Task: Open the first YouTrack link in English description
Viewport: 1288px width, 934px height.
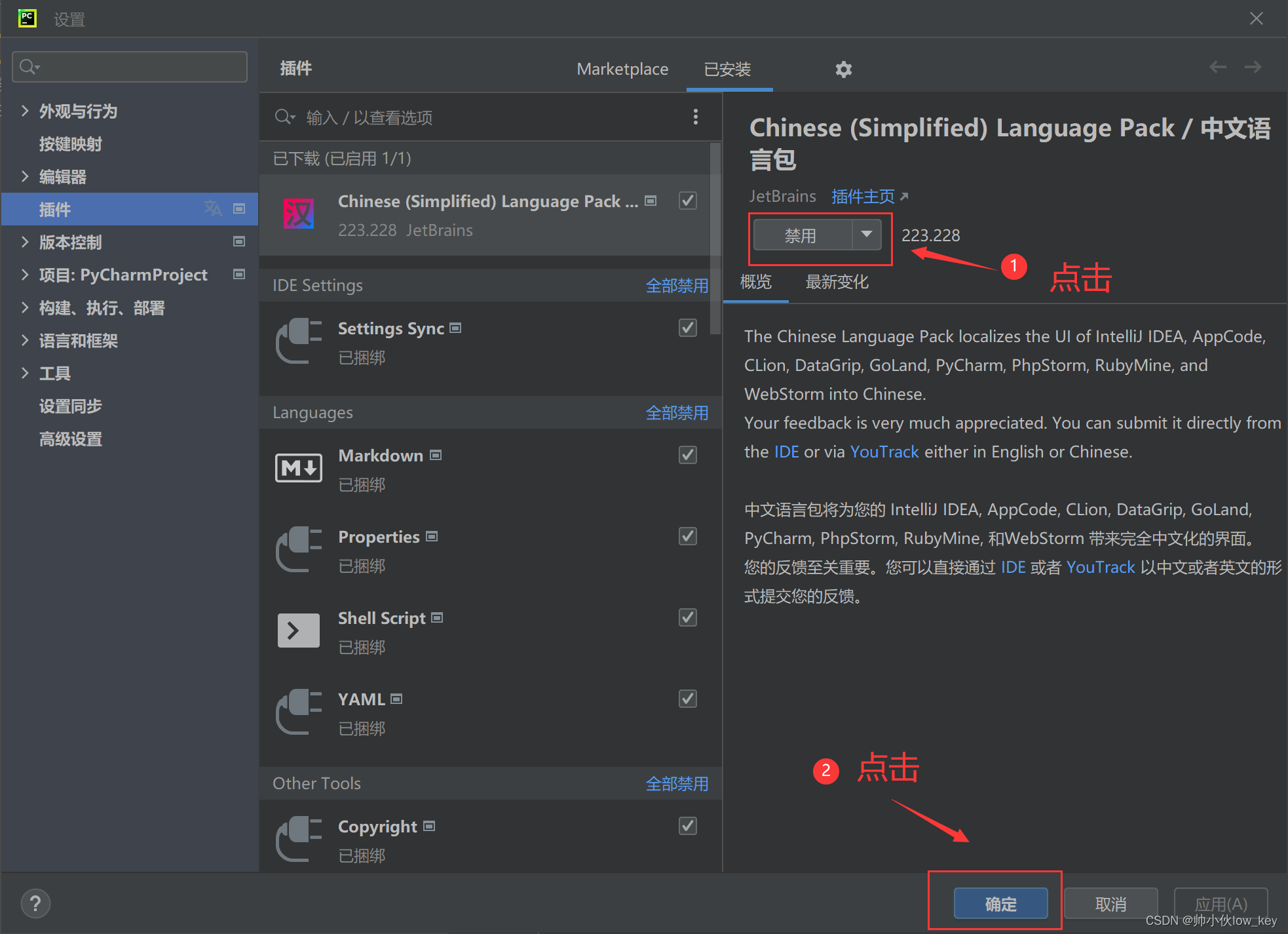Action: [884, 452]
